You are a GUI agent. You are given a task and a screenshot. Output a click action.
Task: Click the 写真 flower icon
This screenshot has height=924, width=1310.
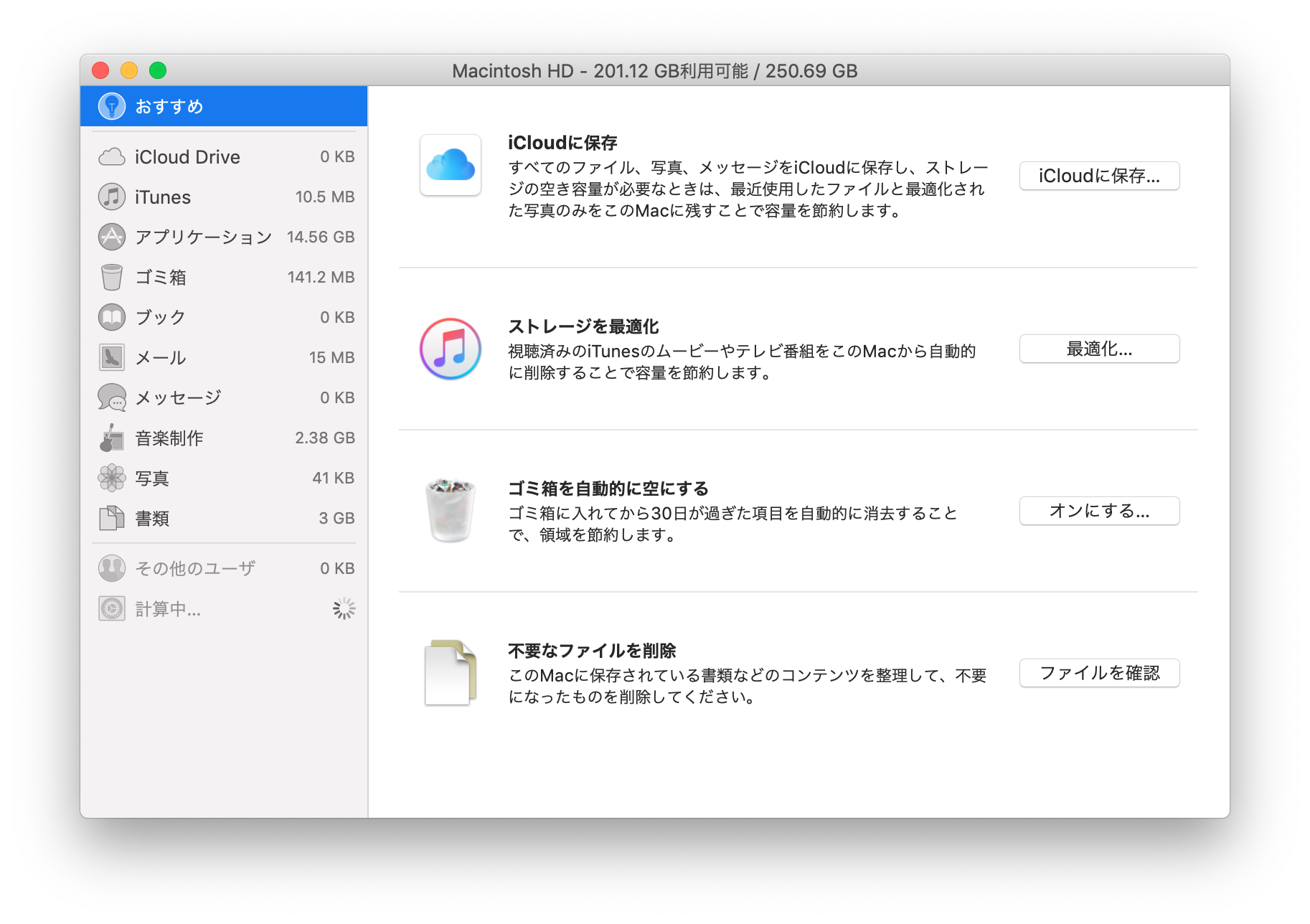tap(112, 478)
